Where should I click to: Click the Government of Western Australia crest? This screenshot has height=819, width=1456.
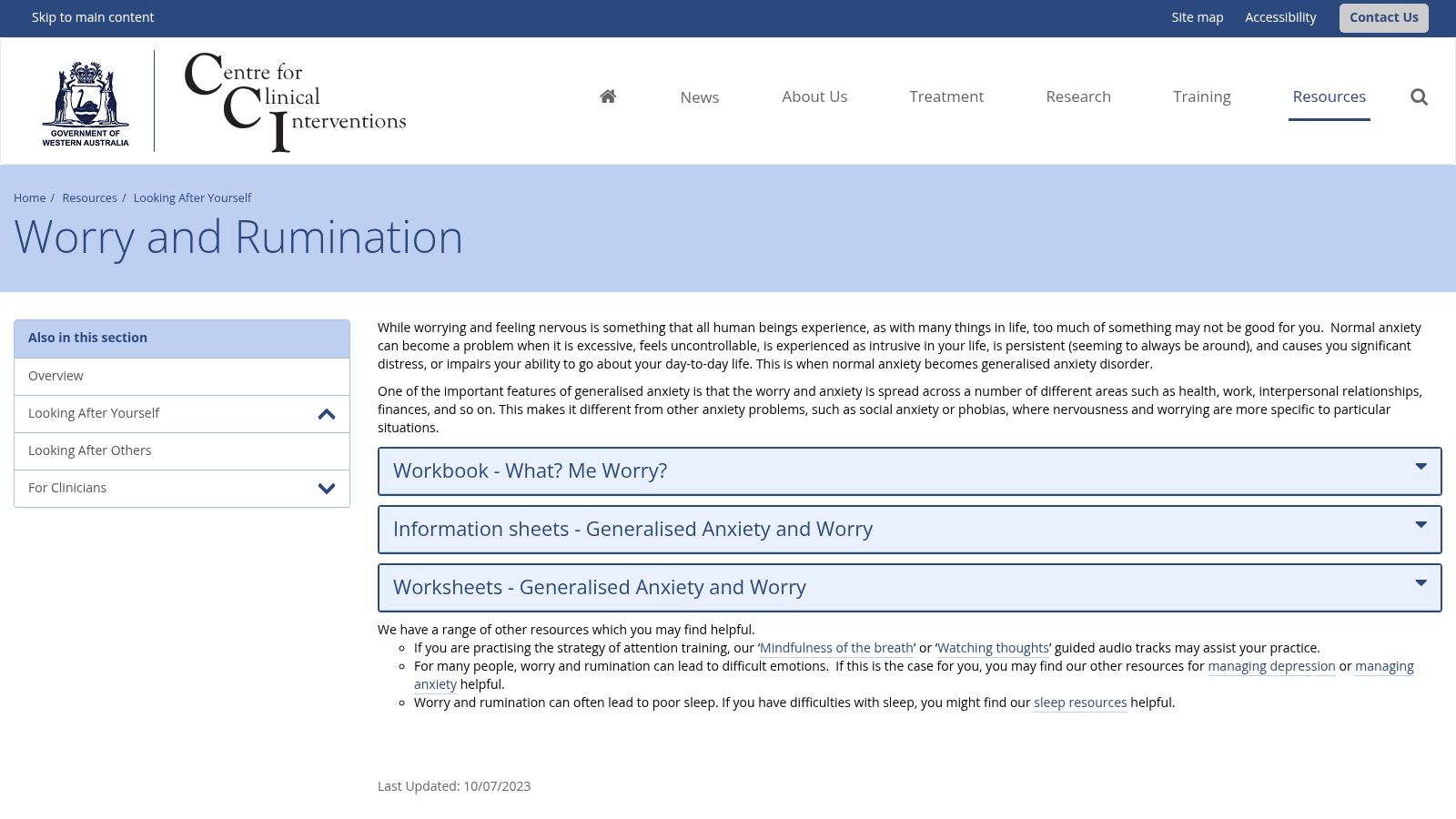tap(86, 103)
